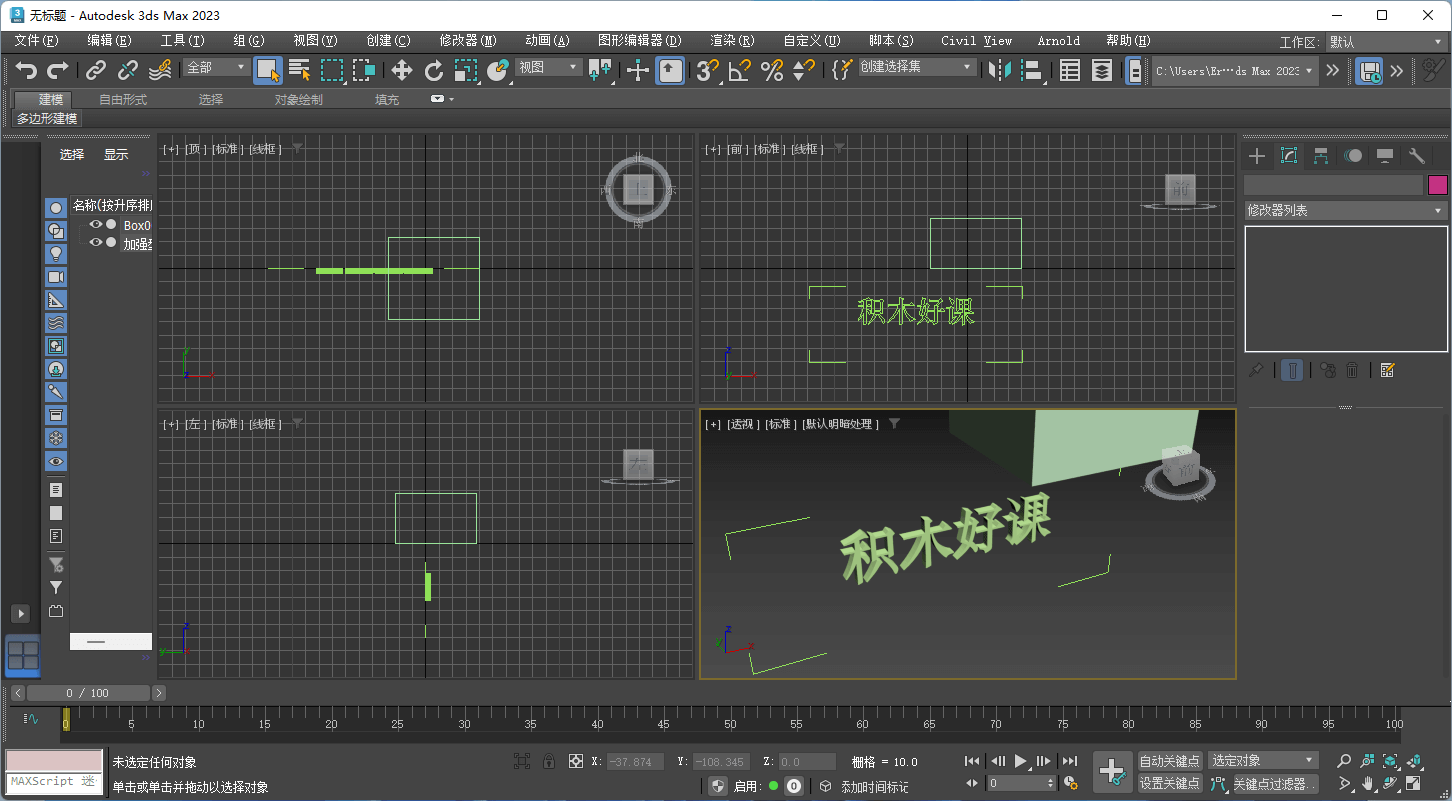1452x801 pixels.
Task: Open the selection filter 全部 dropdown
Action: pos(215,67)
